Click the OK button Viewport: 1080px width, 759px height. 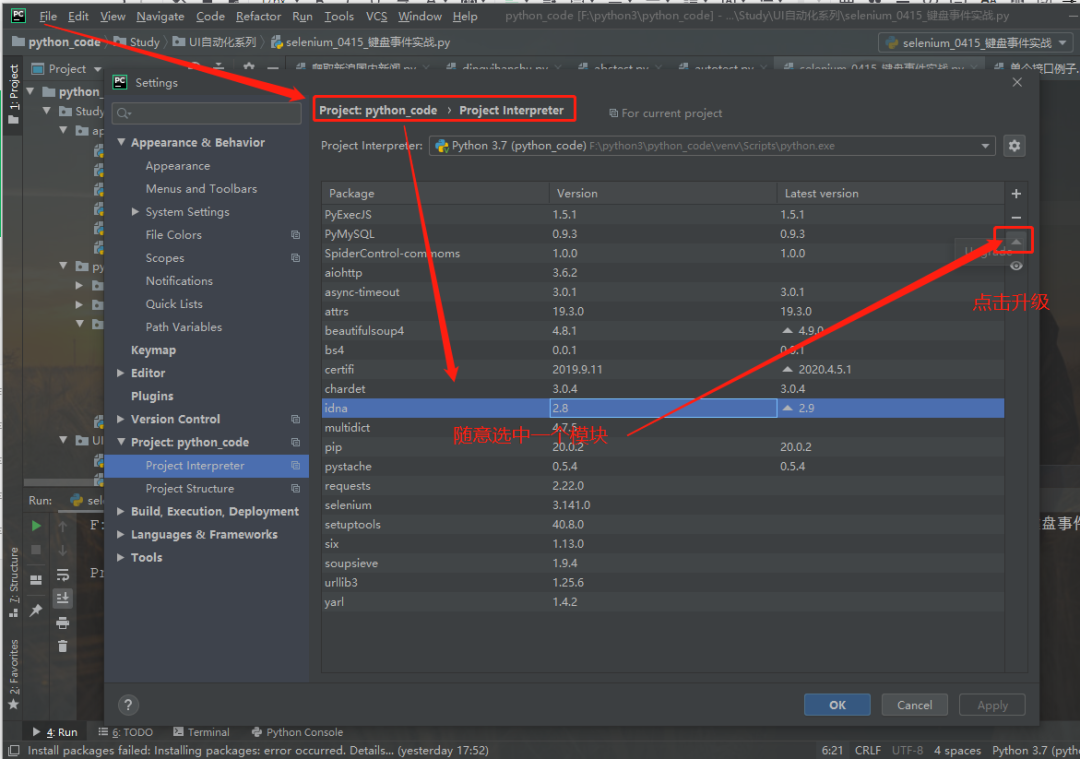coord(837,705)
